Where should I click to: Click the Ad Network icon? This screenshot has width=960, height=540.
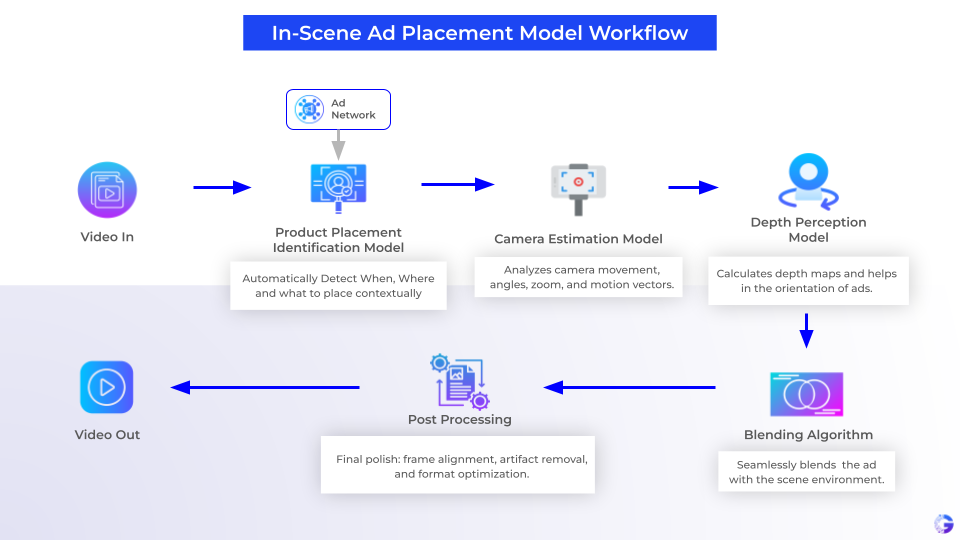pos(310,109)
